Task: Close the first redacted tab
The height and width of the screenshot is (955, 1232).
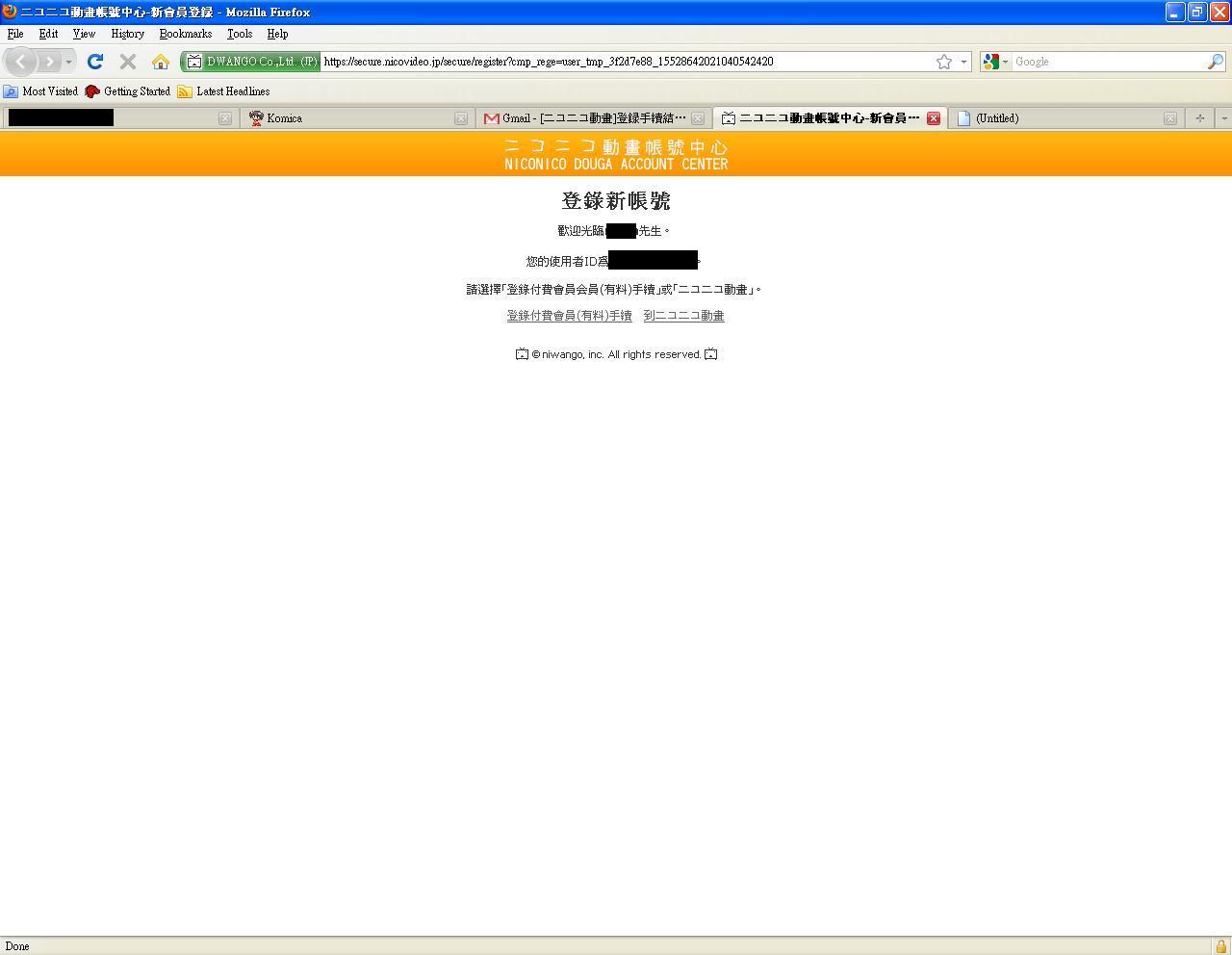Action: [x=224, y=118]
